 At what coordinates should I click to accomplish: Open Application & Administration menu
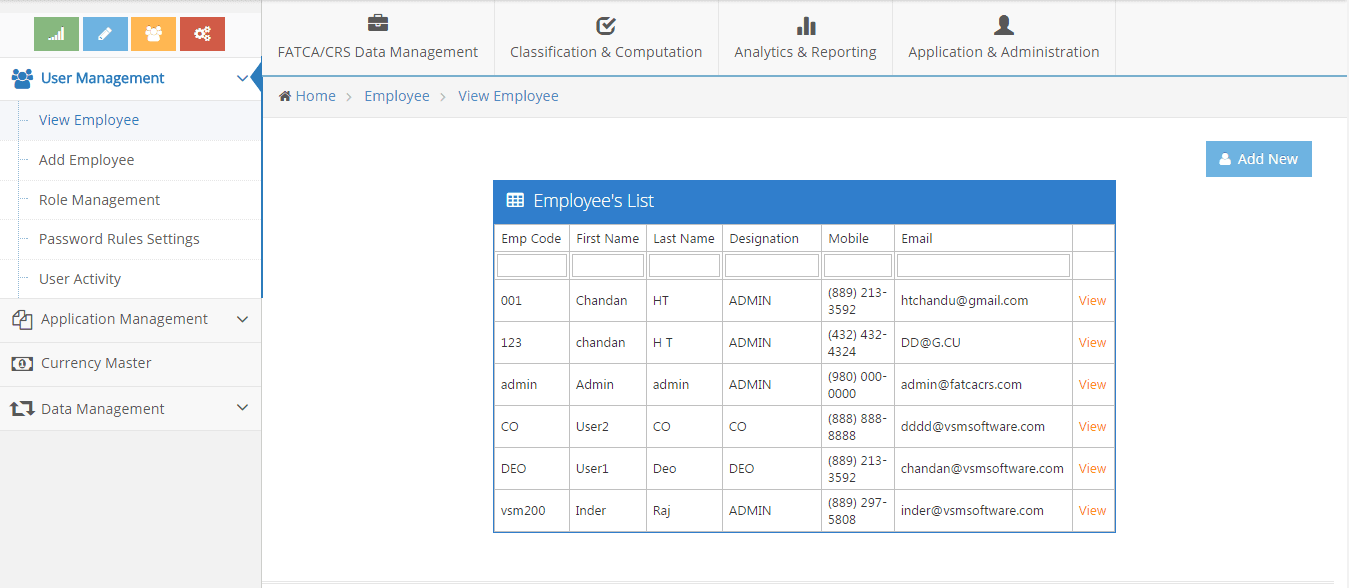pyautogui.click(x=1003, y=38)
